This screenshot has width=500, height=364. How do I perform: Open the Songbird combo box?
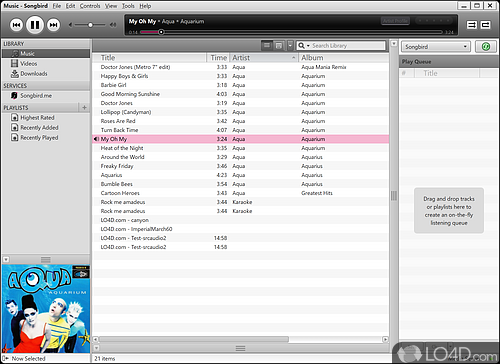436,47
